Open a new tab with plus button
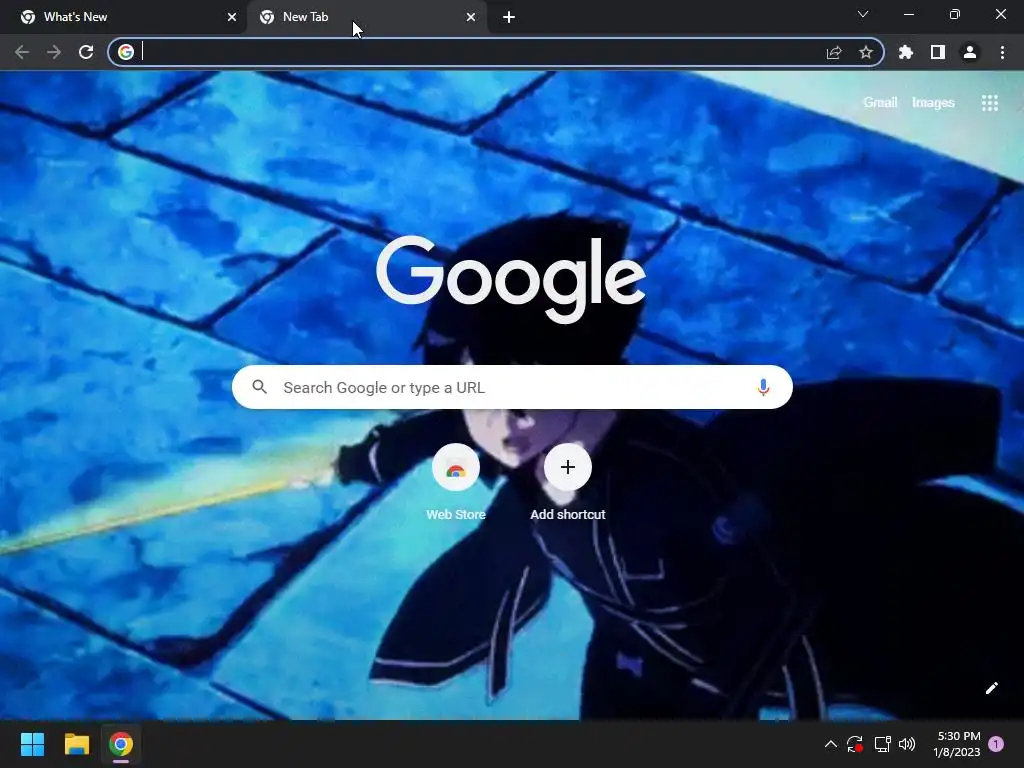The height and width of the screenshot is (768, 1024). 509,17
